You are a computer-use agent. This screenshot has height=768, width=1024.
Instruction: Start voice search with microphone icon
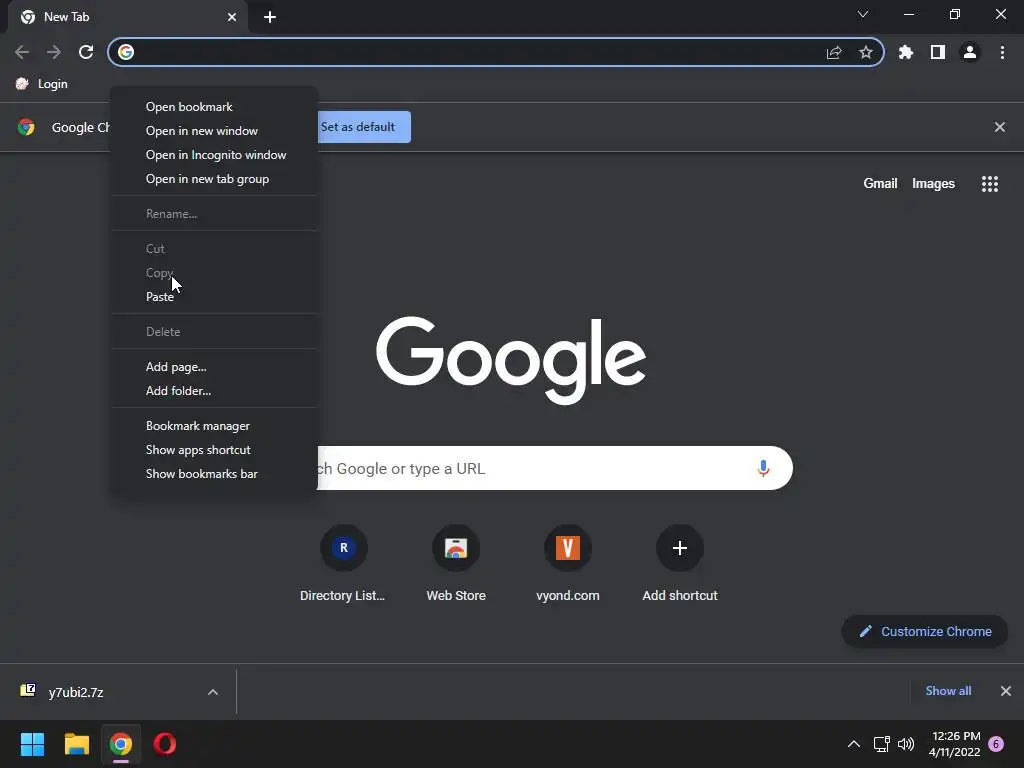click(763, 468)
